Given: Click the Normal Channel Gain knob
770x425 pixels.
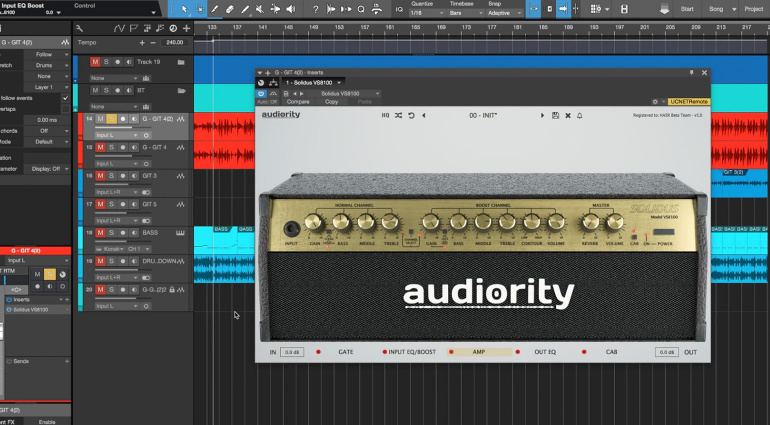Looking at the screenshot, I should pyautogui.click(x=314, y=223).
